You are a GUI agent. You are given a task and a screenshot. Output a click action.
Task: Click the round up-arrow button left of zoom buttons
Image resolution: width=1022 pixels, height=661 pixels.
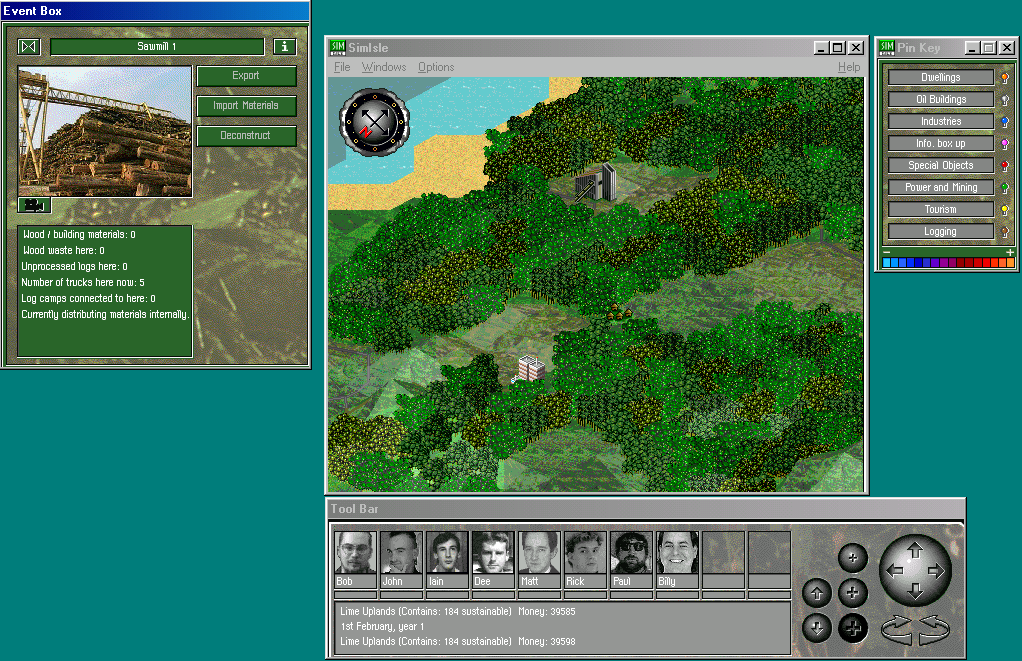click(x=817, y=593)
